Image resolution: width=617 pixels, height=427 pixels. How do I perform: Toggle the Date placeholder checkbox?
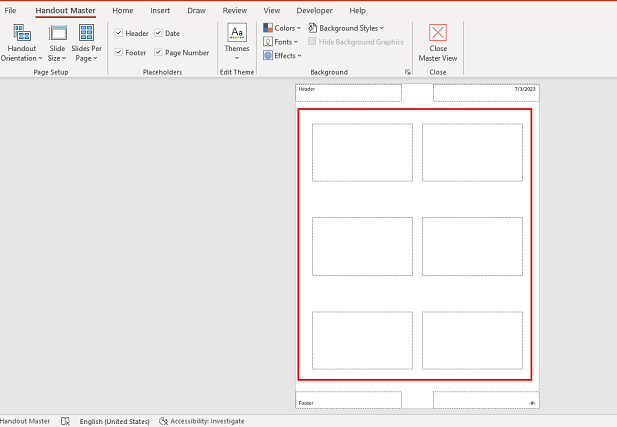tap(158, 33)
